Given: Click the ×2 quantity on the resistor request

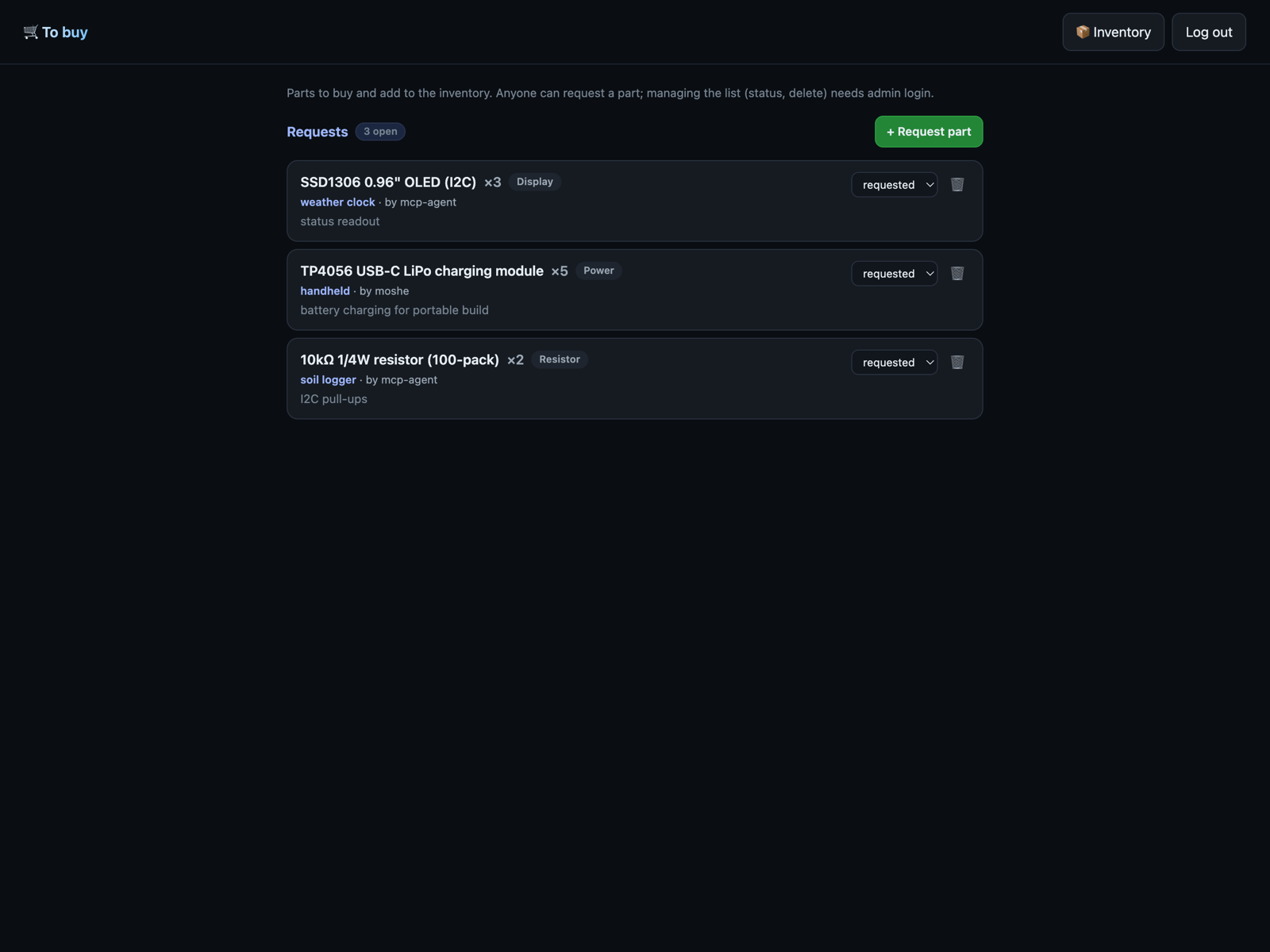Looking at the screenshot, I should pyautogui.click(x=515, y=360).
